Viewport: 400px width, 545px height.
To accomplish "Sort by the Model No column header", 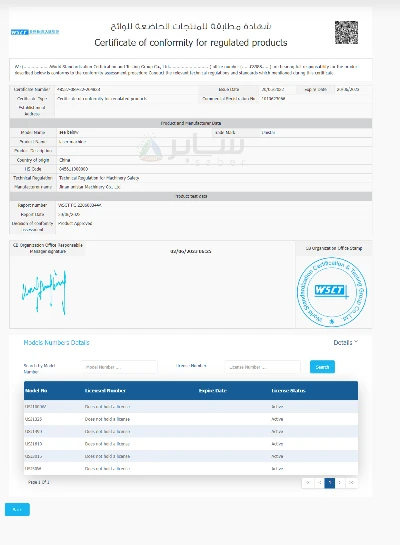I will coord(36,391).
